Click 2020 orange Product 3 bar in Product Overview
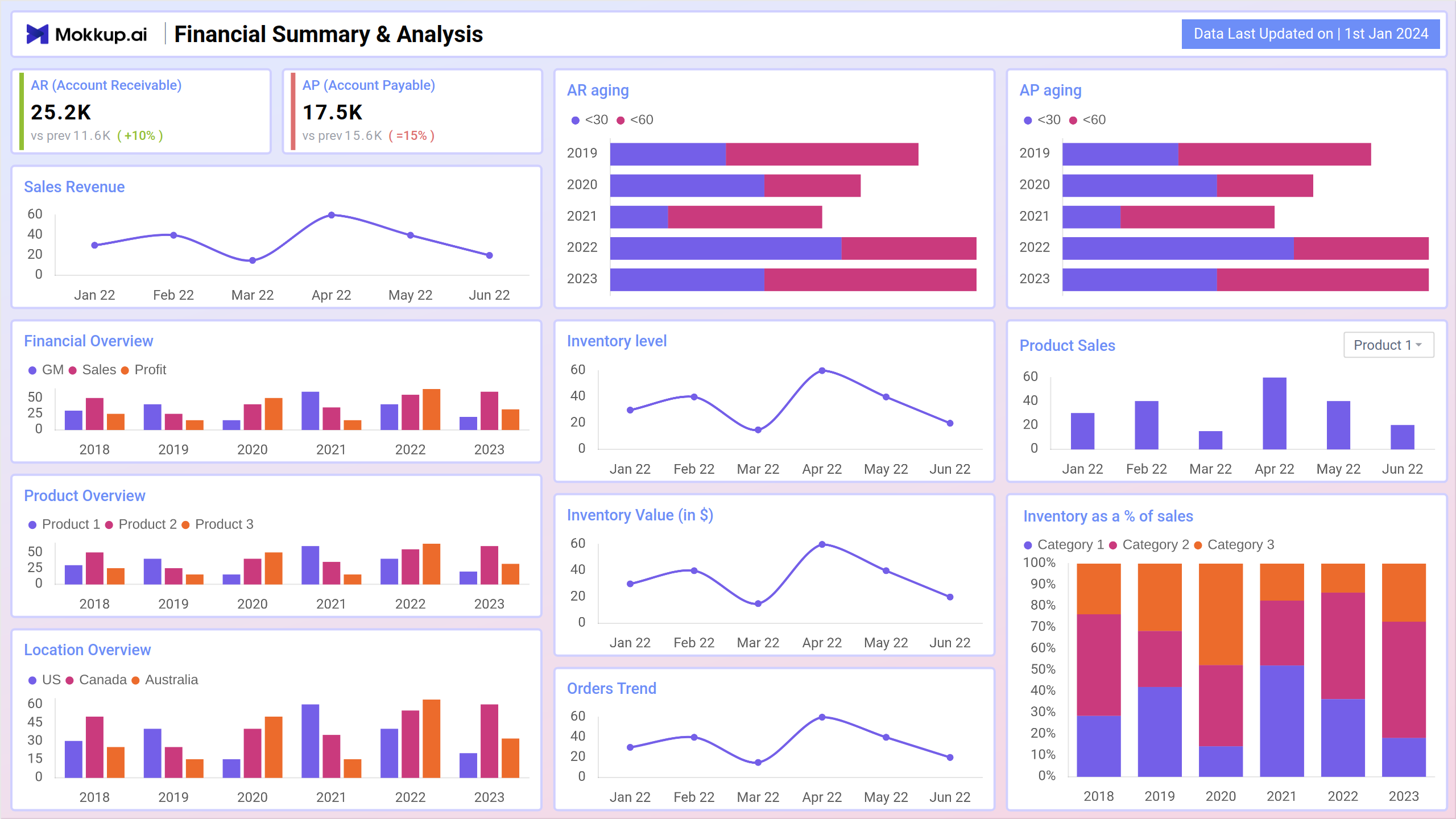The width and height of the screenshot is (1456, 819). pyautogui.click(x=274, y=569)
